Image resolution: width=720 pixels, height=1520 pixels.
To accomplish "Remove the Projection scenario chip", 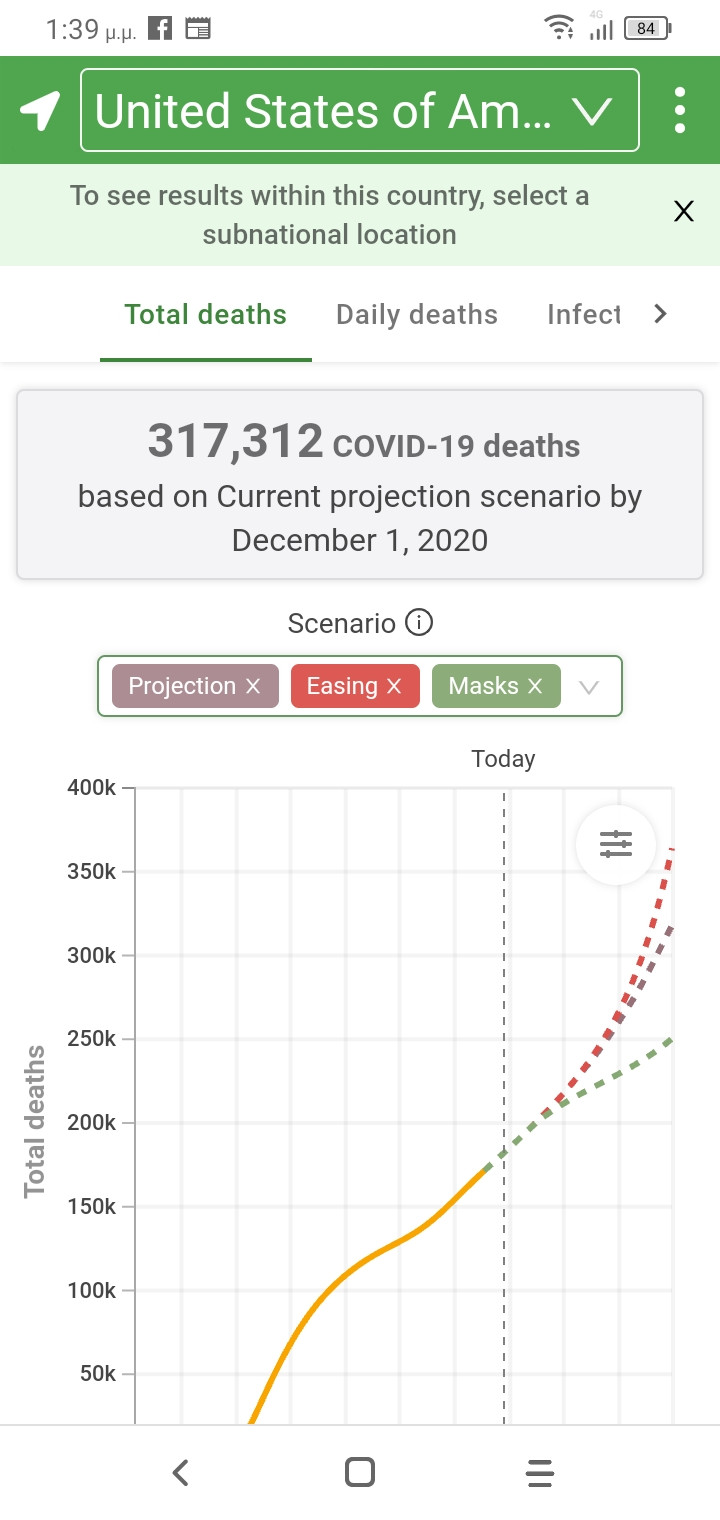I will click(253, 686).
